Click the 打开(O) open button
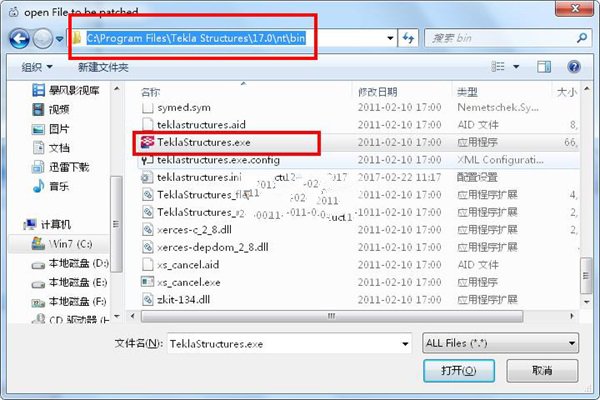Viewport: 600px width, 400px height. tap(459, 371)
